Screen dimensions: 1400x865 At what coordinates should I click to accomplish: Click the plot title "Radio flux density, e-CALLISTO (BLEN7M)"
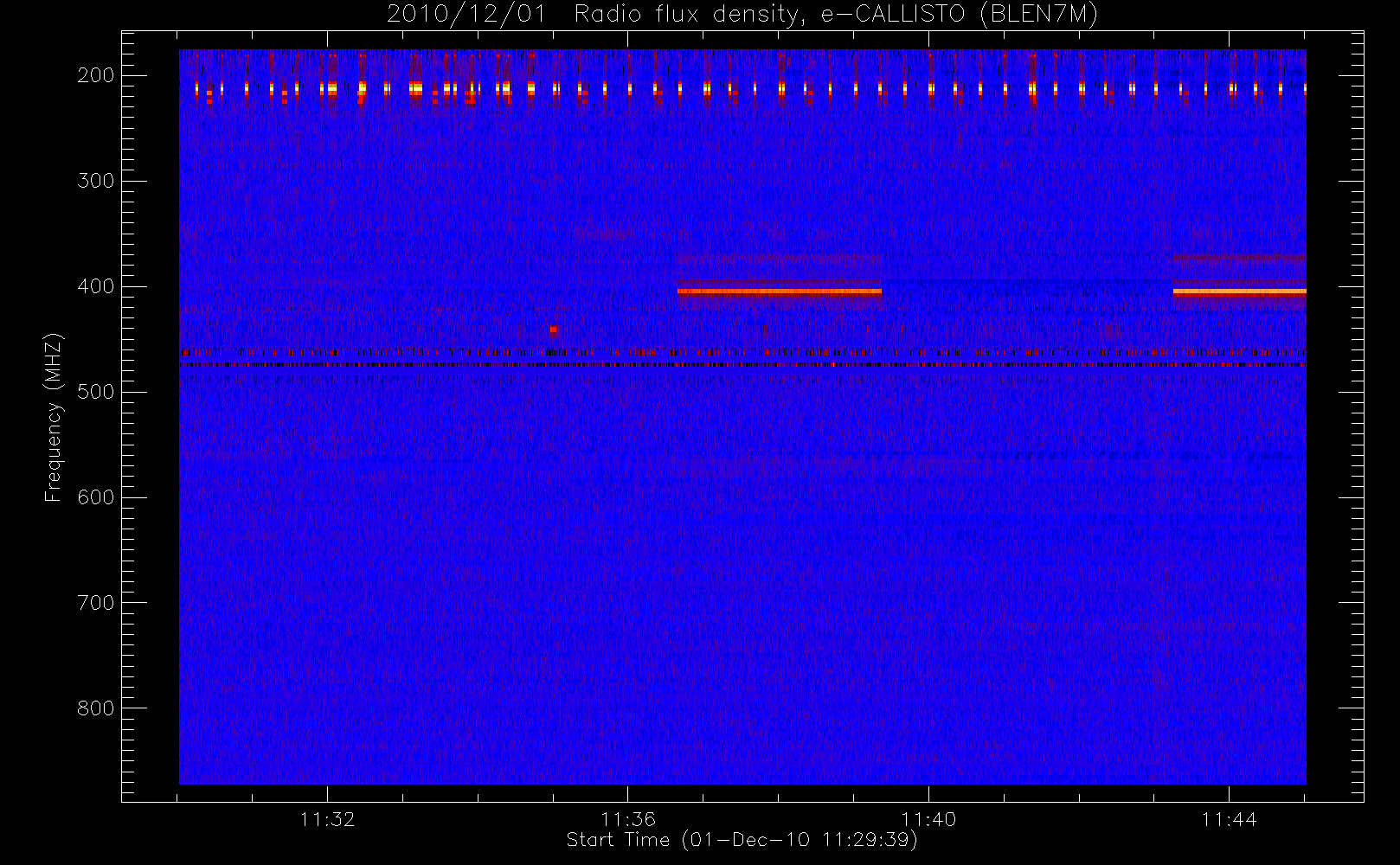tap(836, 15)
